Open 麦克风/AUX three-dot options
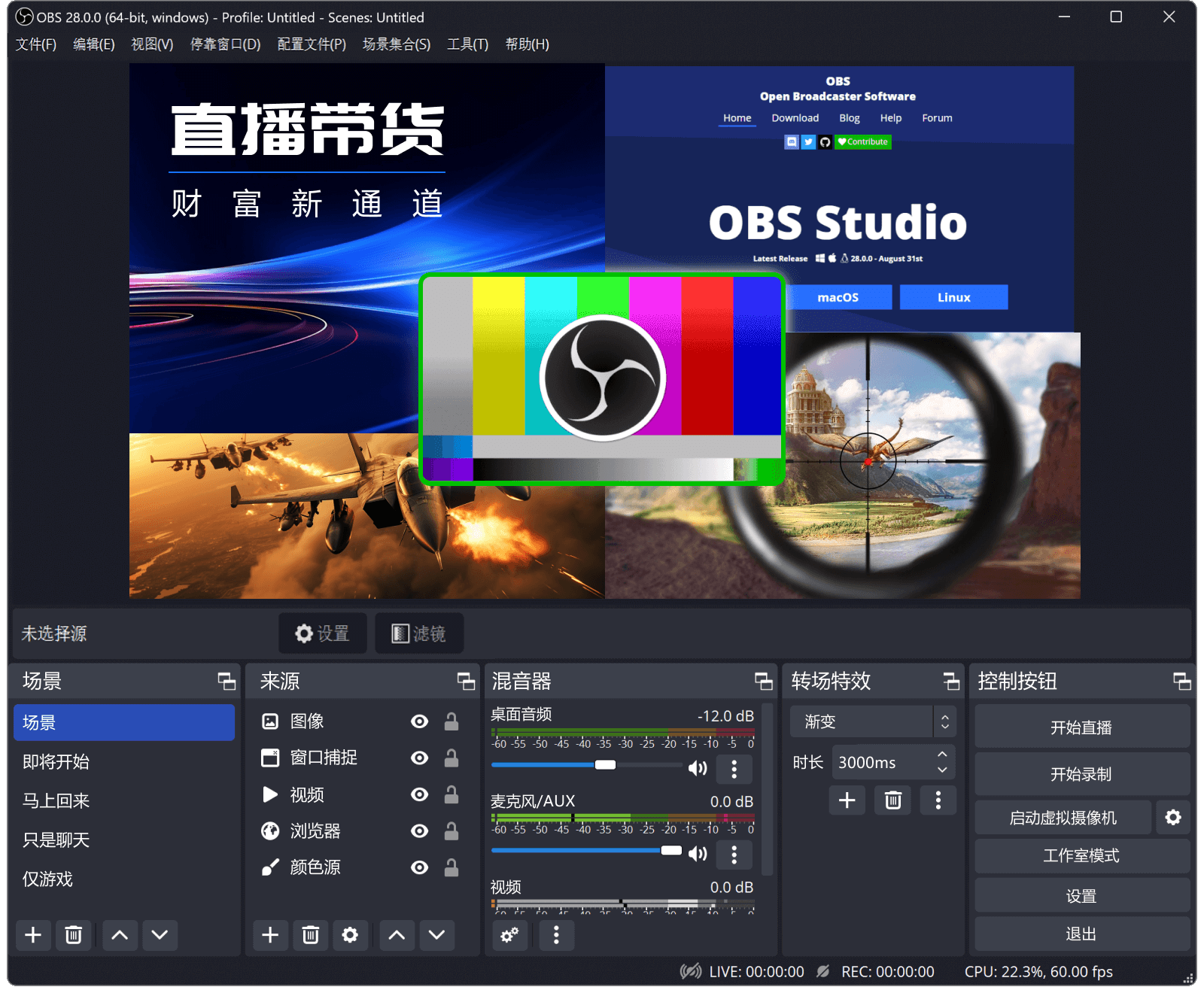 coord(734,855)
